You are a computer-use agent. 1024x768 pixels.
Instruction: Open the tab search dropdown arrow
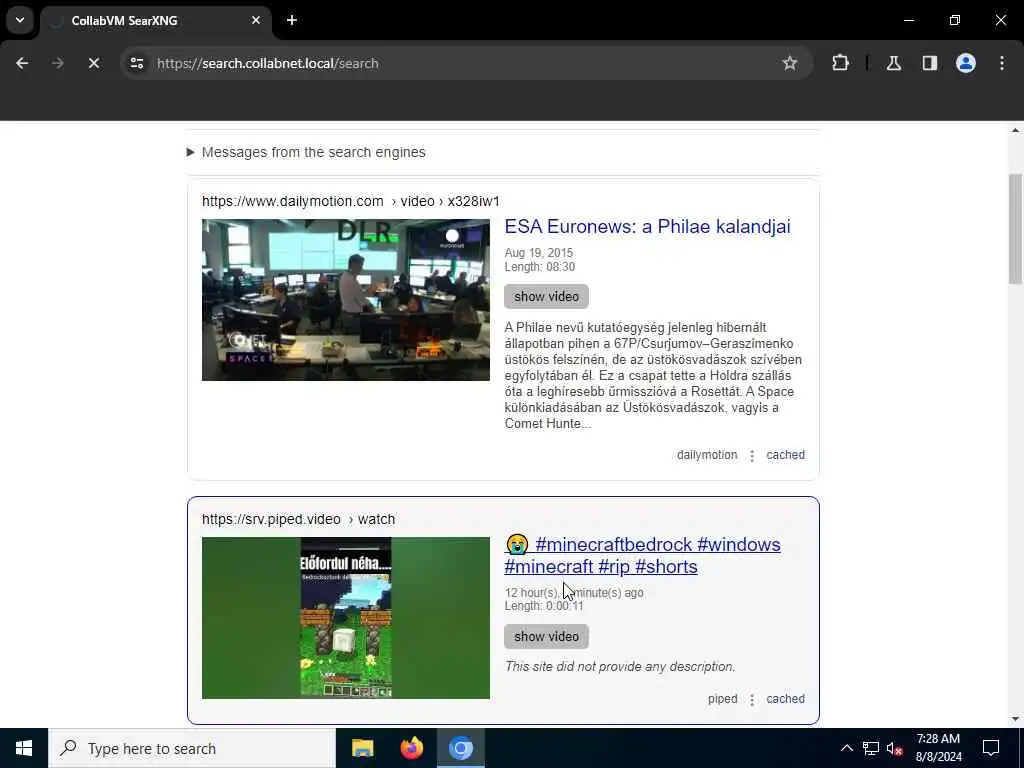[20, 20]
